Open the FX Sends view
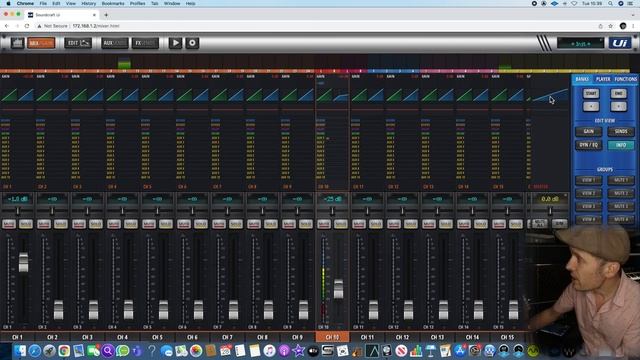 pos(145,43)
